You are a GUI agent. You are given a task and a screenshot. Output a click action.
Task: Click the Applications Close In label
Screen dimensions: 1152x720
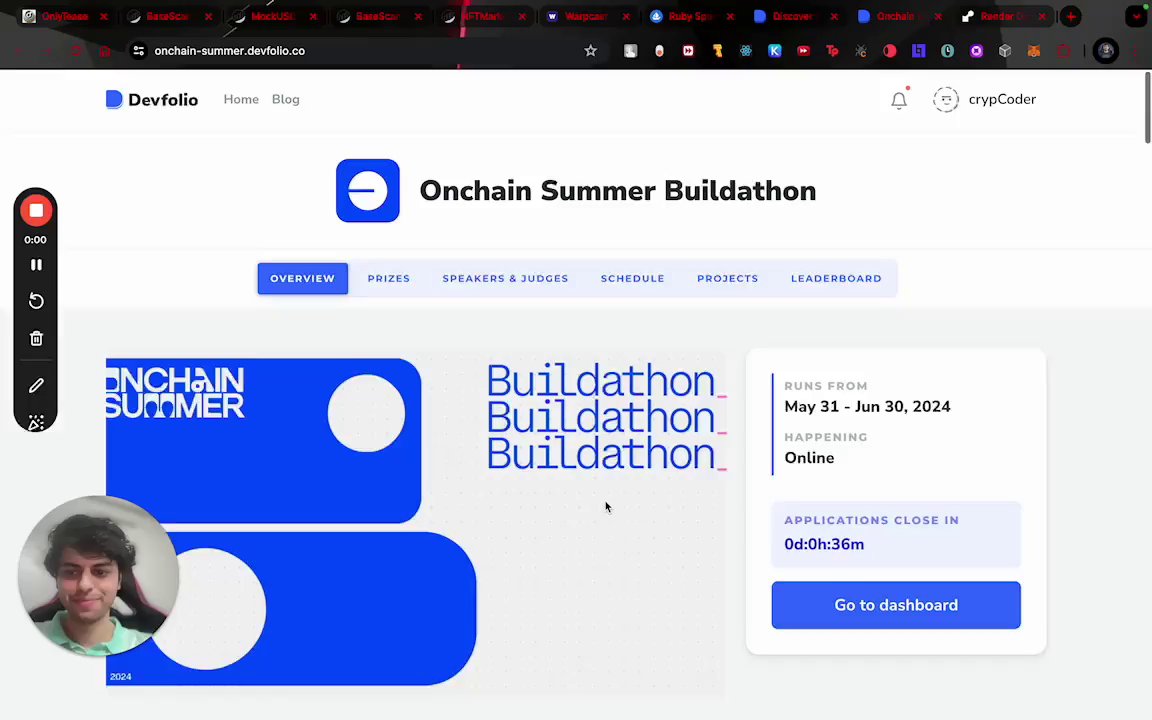pos(871,520)
